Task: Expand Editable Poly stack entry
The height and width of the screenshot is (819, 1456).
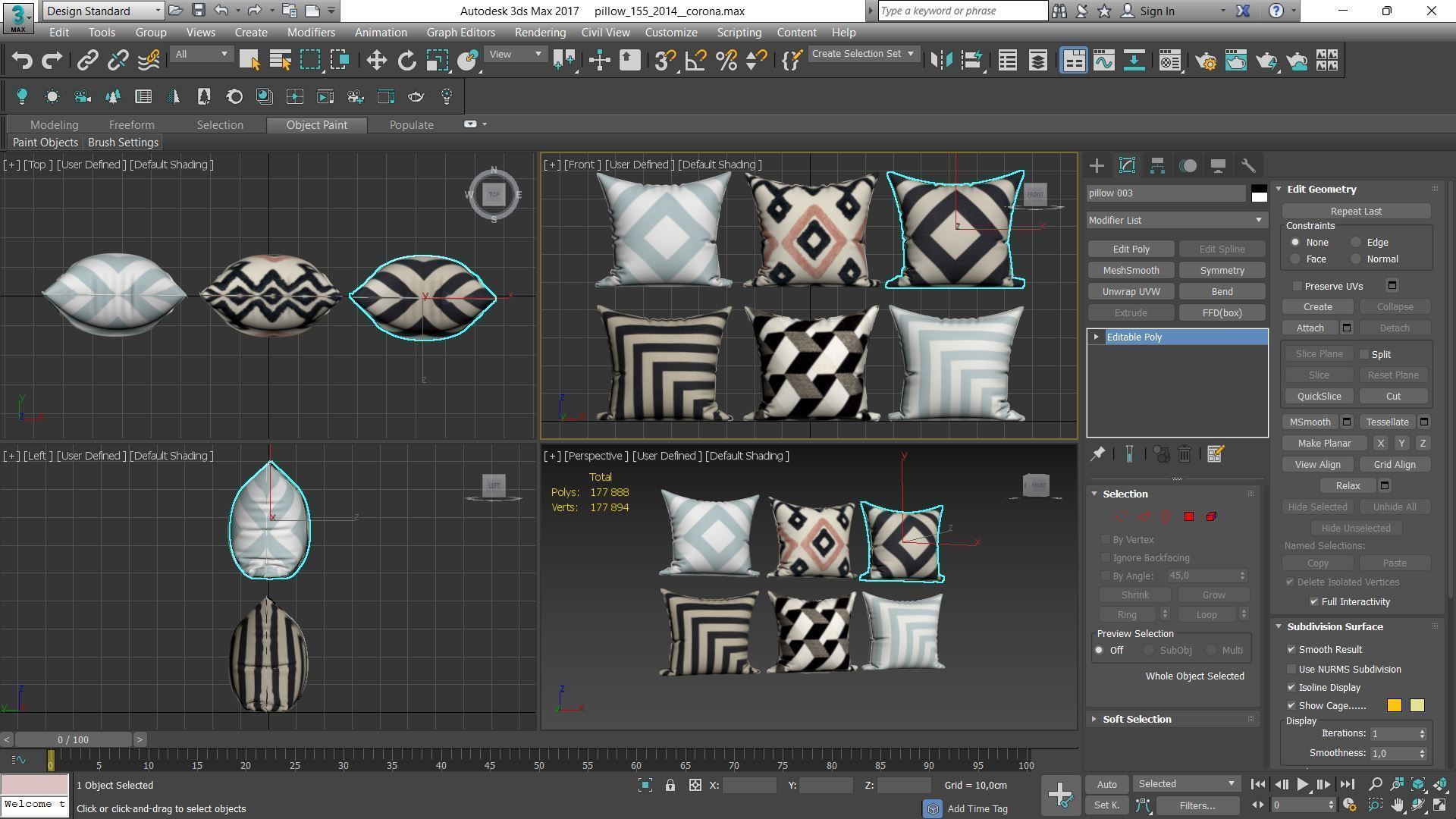Action: tap(1096, 337)
